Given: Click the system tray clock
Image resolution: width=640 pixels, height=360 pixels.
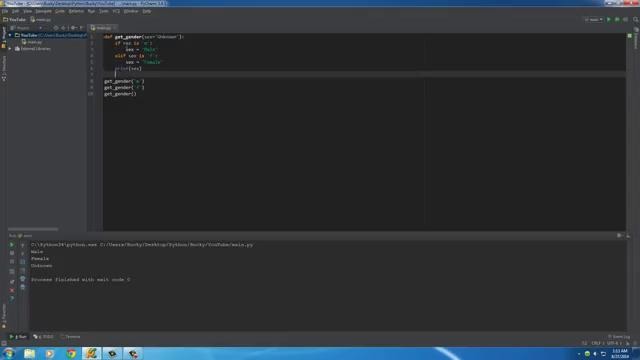Looking at the screenshot, I should tap(620, 353).
